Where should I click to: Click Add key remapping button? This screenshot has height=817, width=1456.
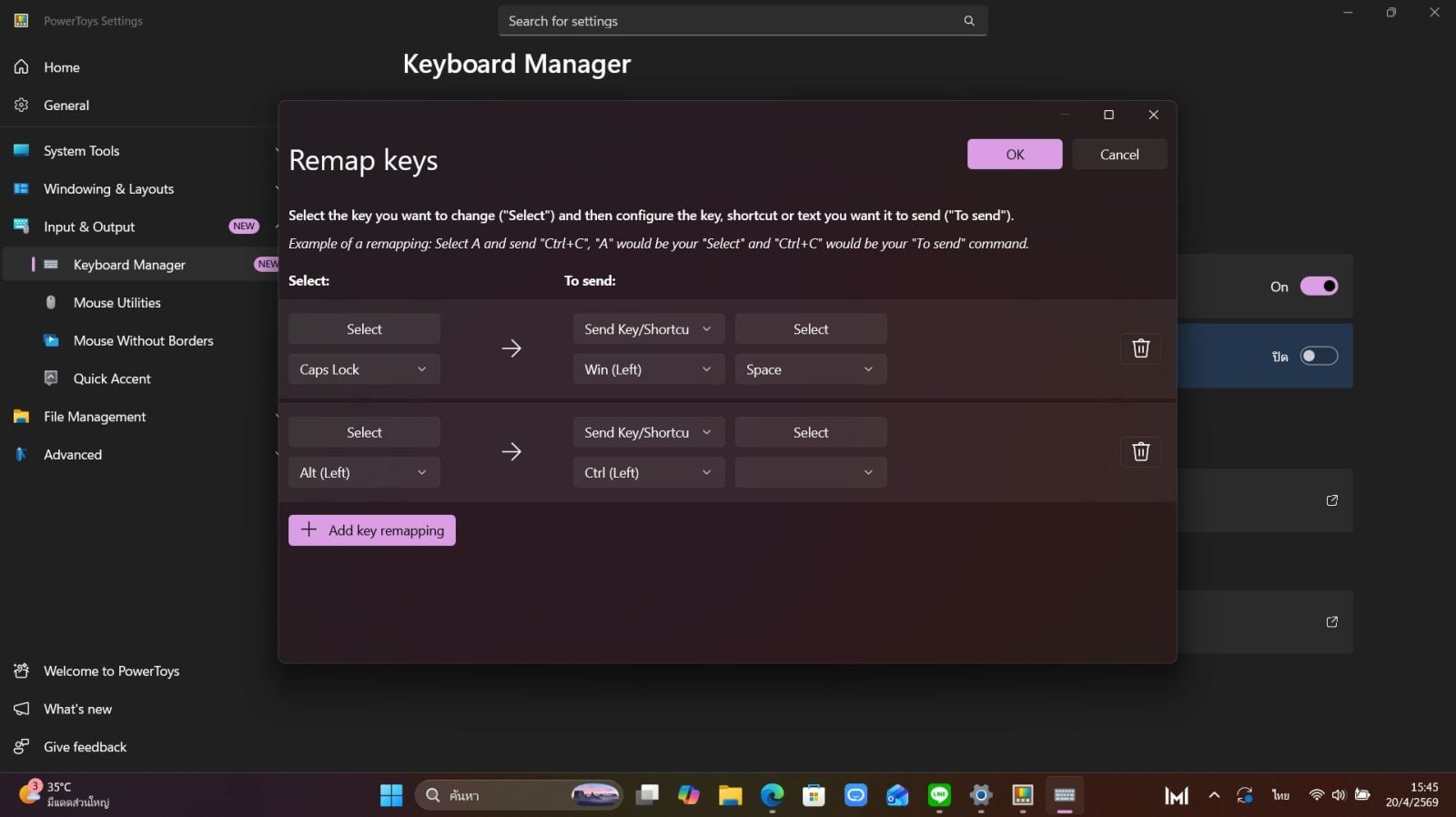pyautogui.click(x=372, y=530)
